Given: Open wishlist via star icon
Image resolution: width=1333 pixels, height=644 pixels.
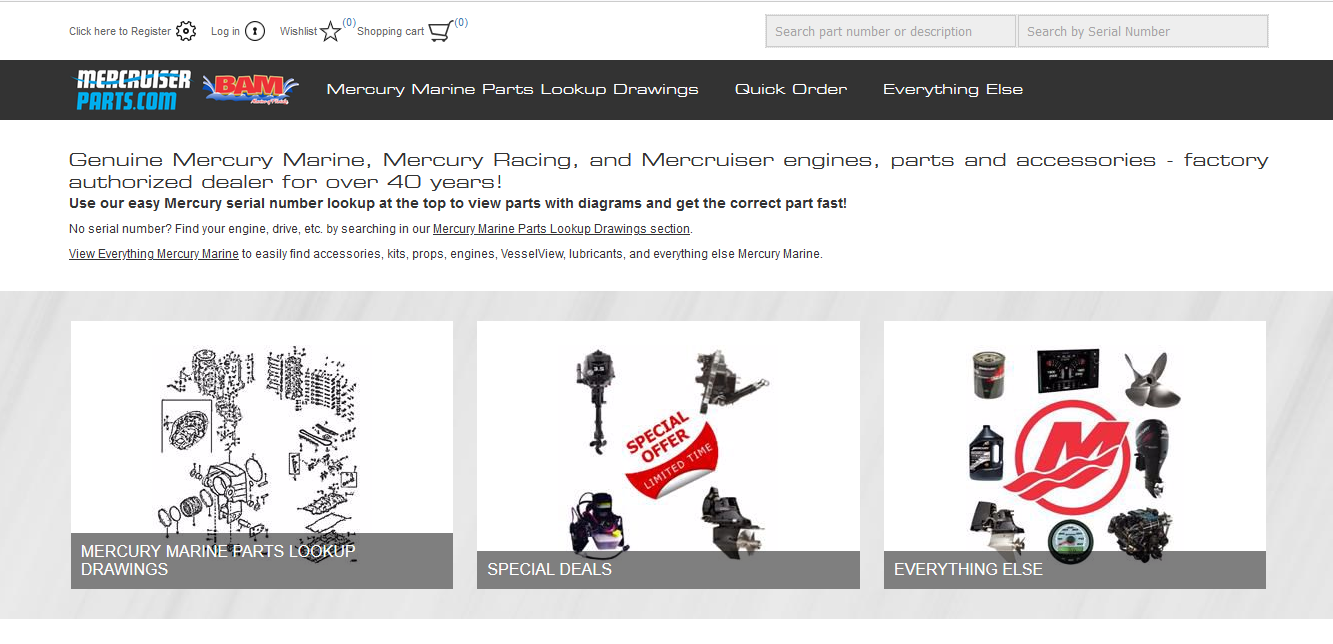Looking at the screenshot, I should point(331,31).
